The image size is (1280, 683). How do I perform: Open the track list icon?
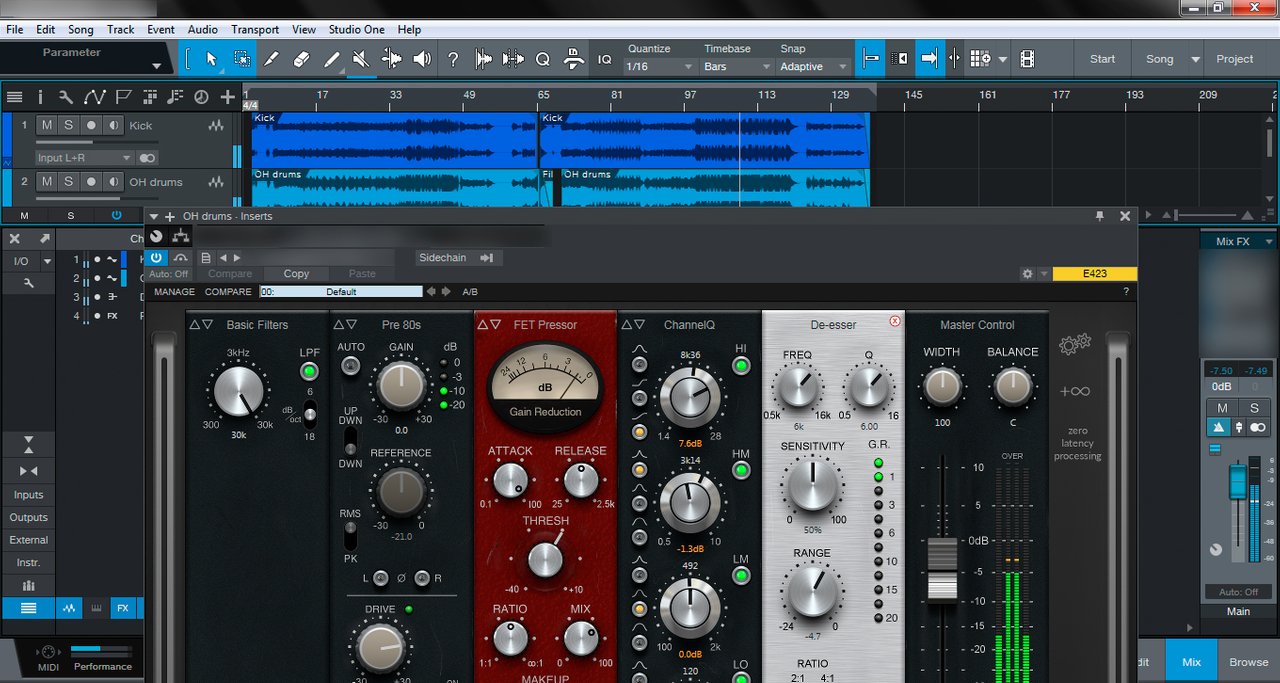(14, 97)
